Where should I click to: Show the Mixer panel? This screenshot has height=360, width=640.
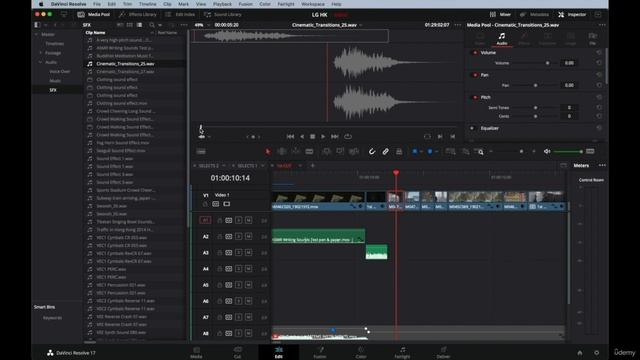[x=500, y=14]
